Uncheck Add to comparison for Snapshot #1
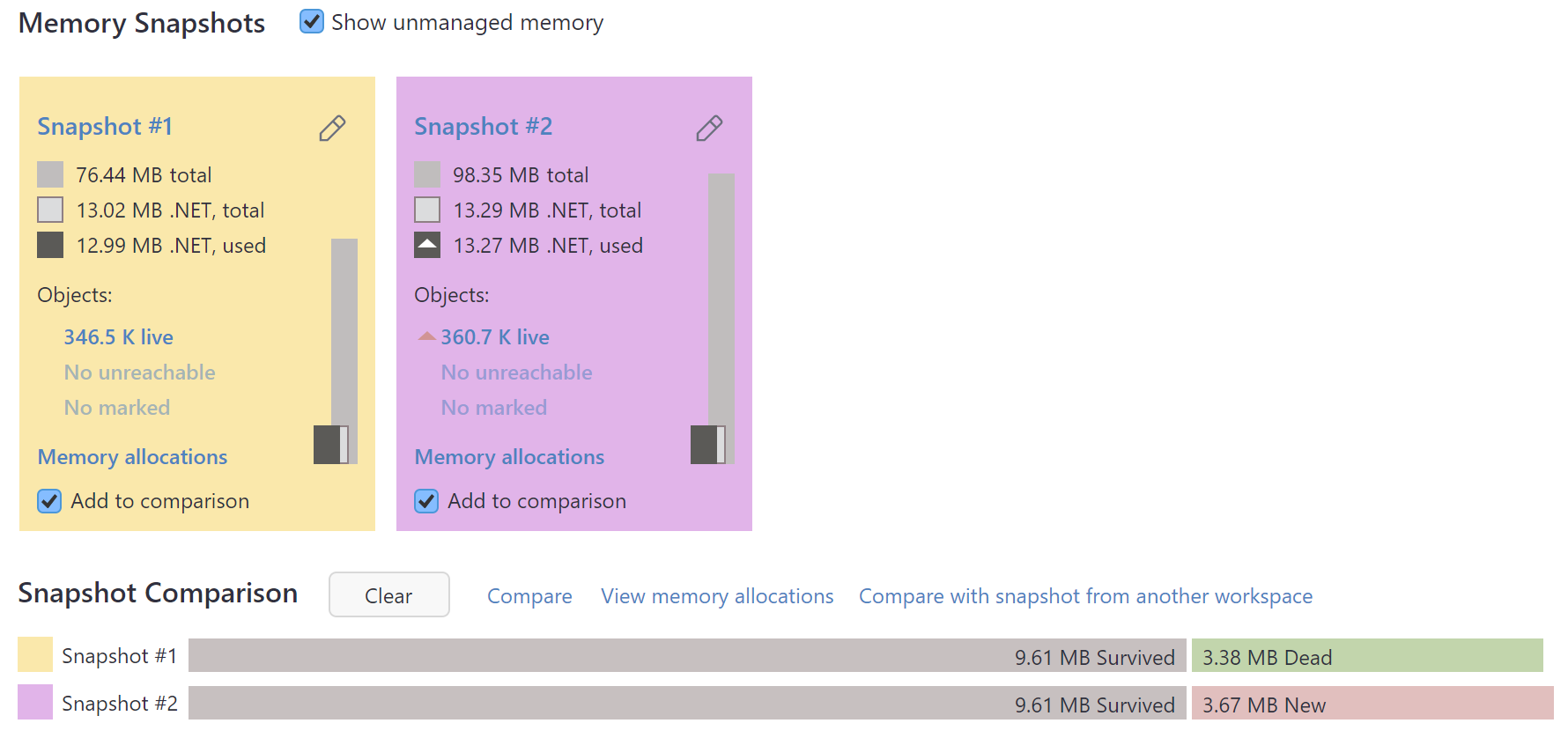 pos(48,501)
